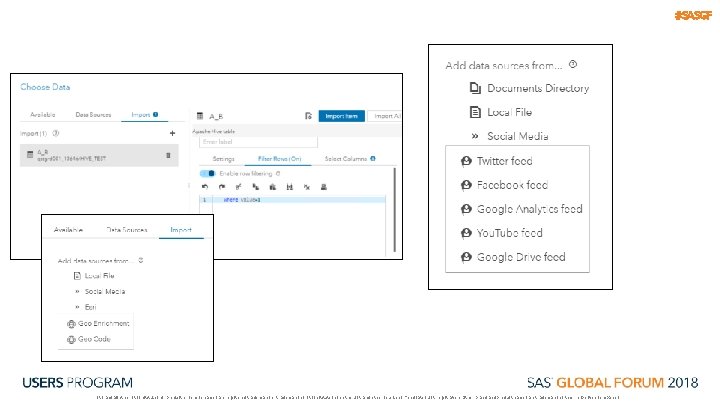Open Import tab in Esri inset panel
This screenshot has width=720, height=405.
[181, 230]
